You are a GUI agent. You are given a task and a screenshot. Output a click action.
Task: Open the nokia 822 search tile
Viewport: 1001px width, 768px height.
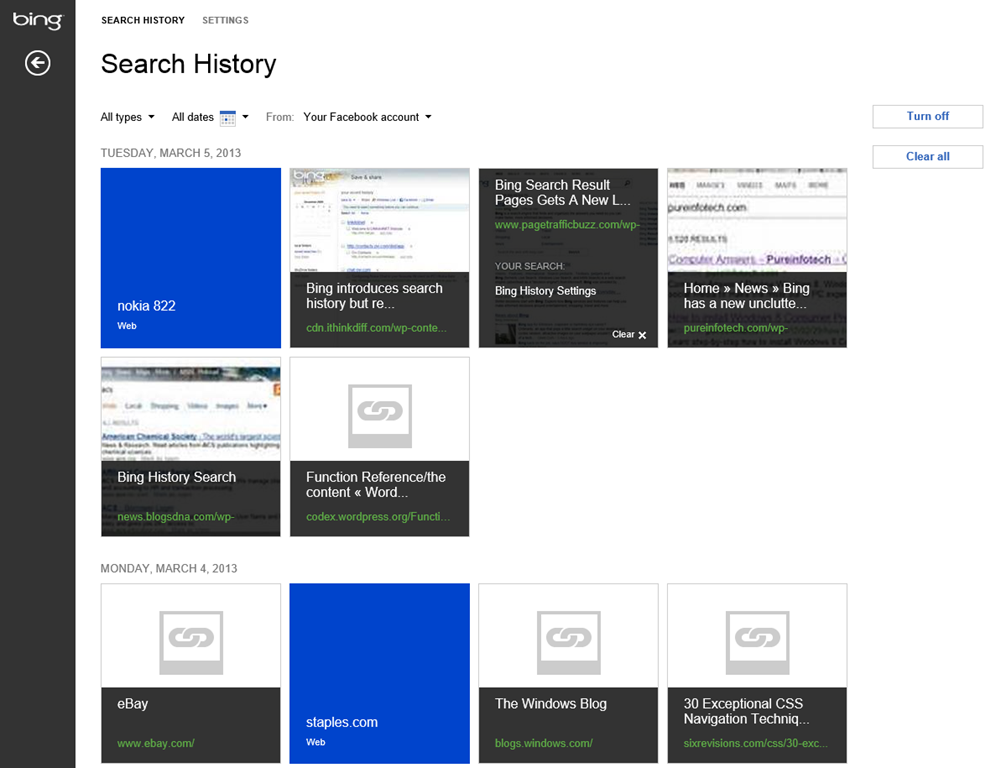191,258
